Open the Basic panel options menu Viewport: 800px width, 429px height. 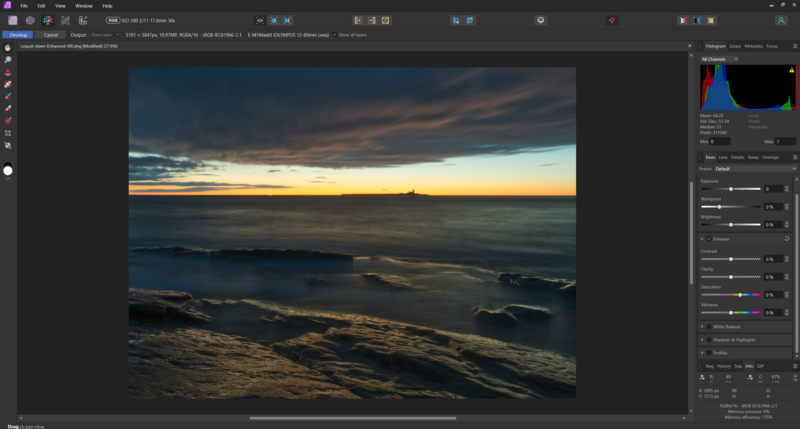[794, 157]
